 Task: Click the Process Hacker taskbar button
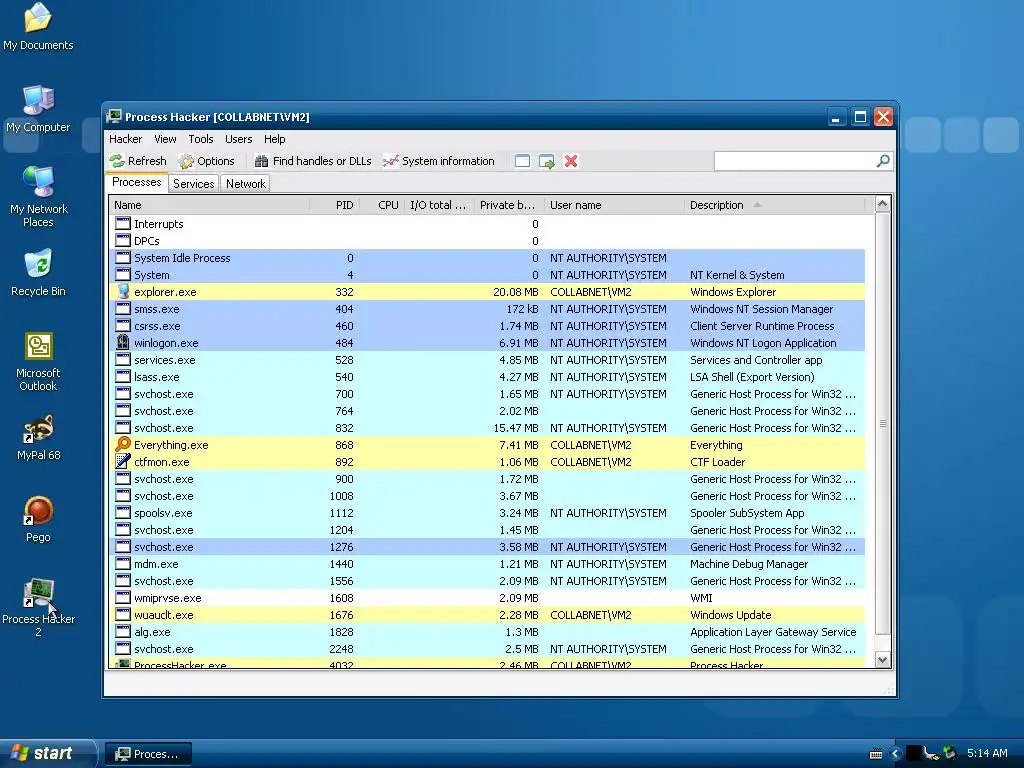pos(148,754)
